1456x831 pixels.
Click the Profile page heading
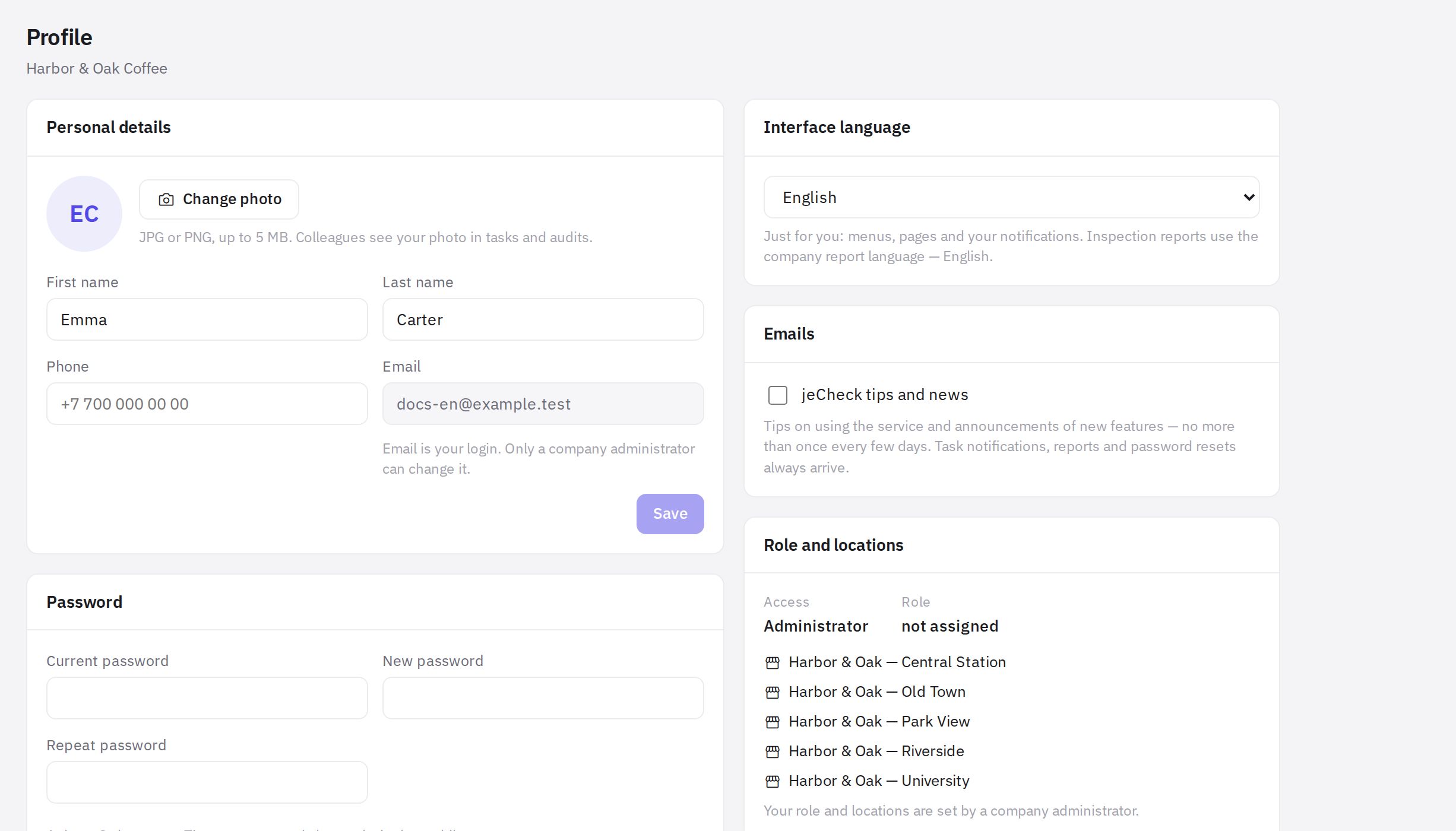click(x=59, y=37)
